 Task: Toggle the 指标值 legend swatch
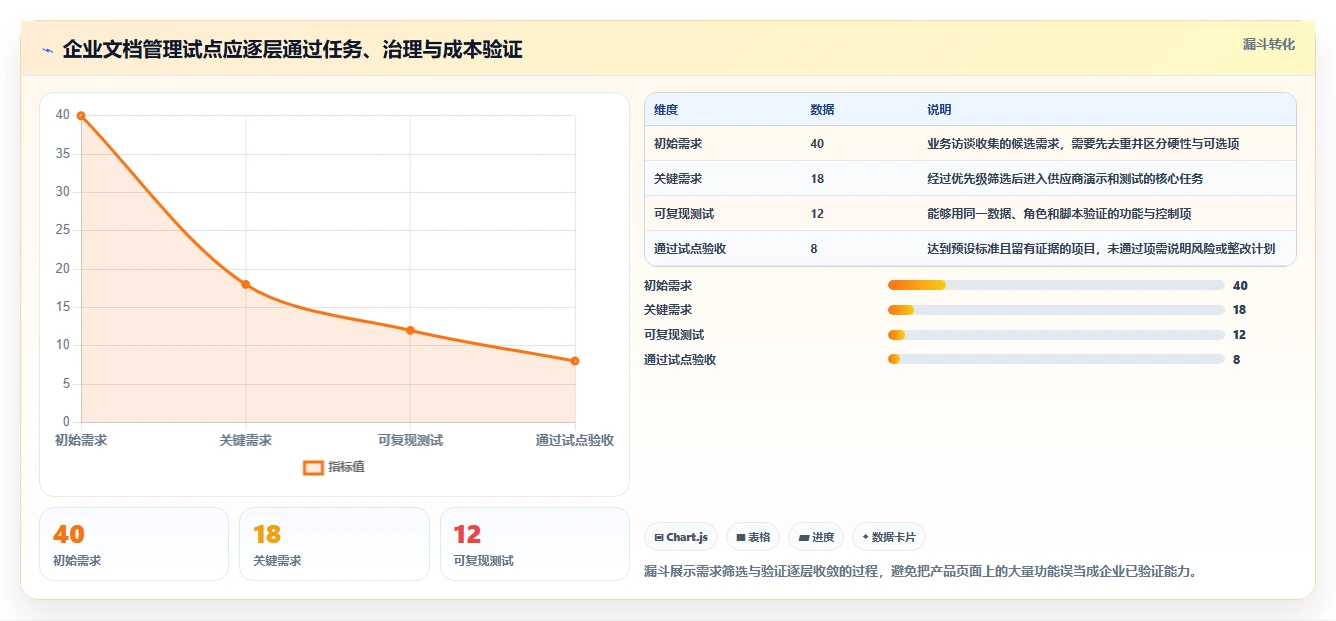tap(313, 467)
